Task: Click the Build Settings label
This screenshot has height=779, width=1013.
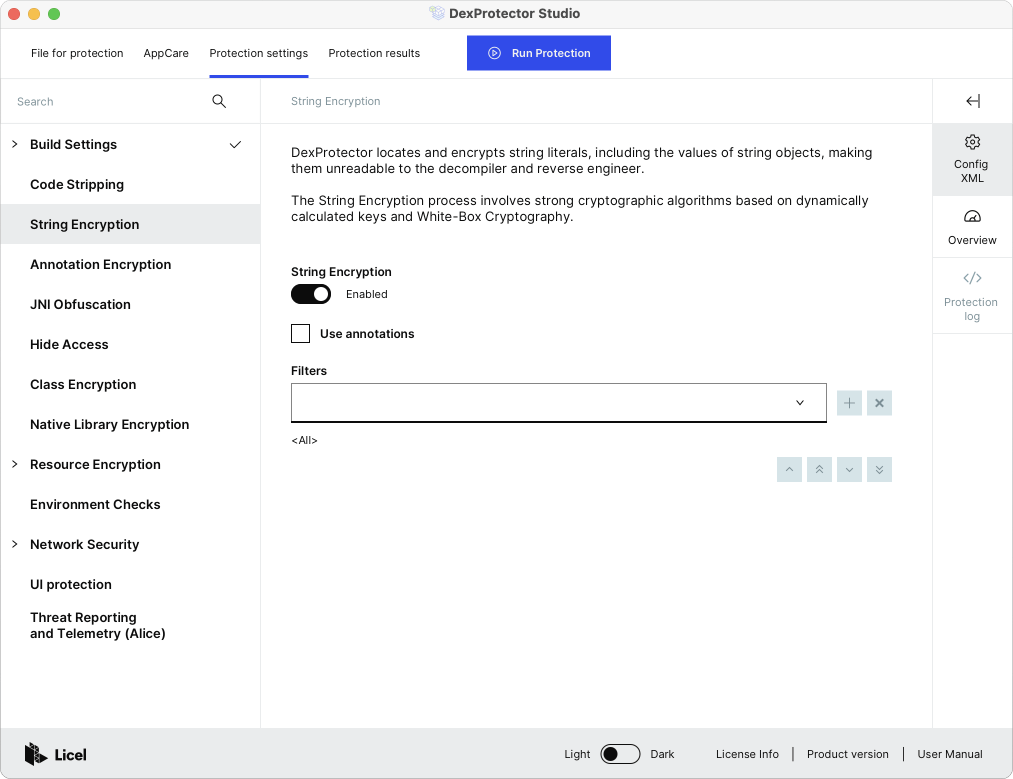Action: (74, 145)
